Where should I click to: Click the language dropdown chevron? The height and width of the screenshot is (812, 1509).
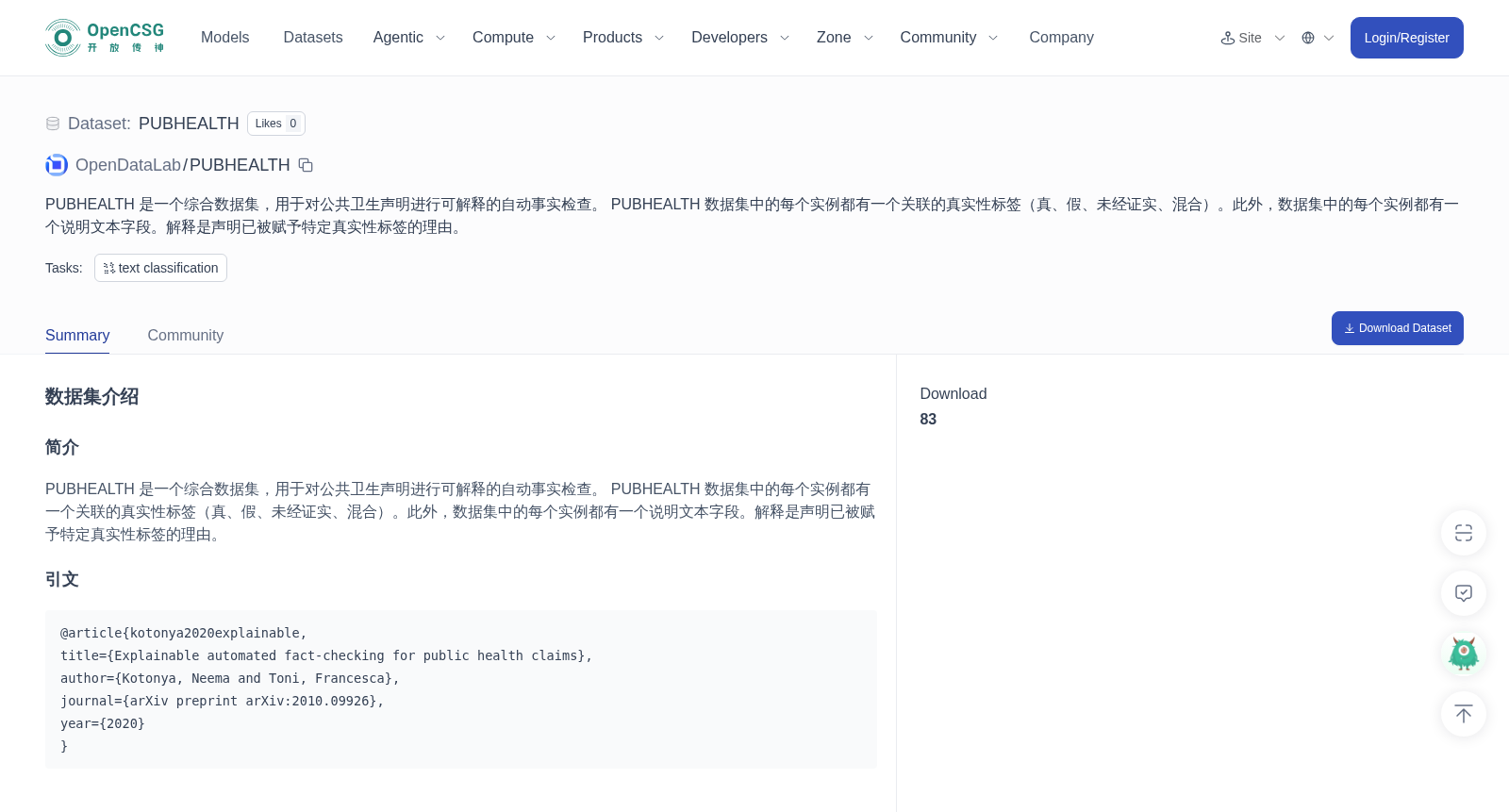tap(1329, 38)
